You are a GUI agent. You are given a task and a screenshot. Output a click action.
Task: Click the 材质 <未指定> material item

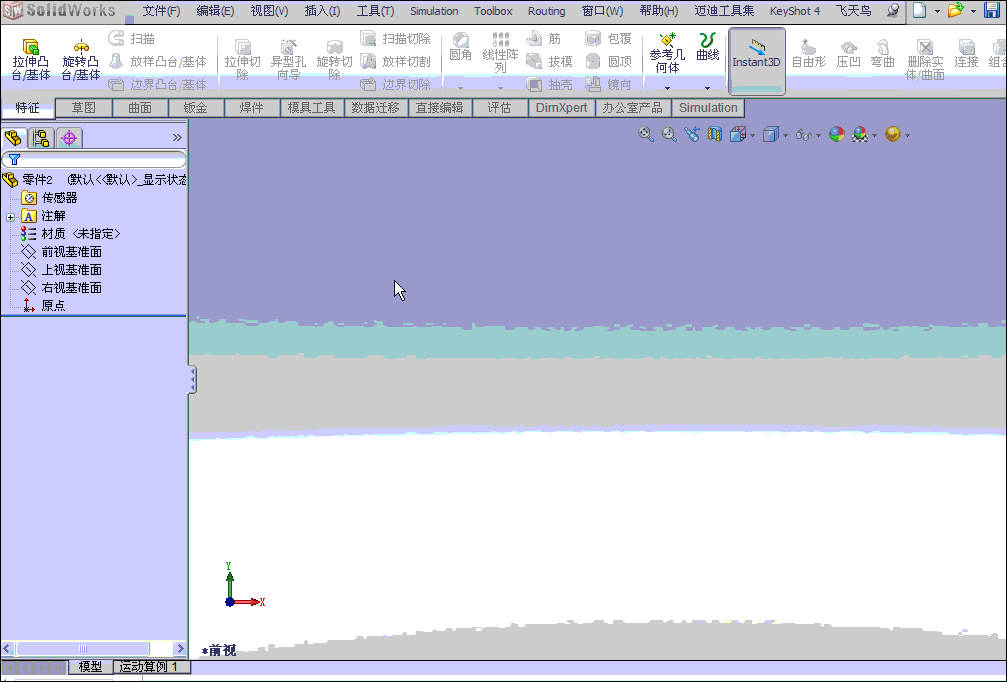(71, 234)
